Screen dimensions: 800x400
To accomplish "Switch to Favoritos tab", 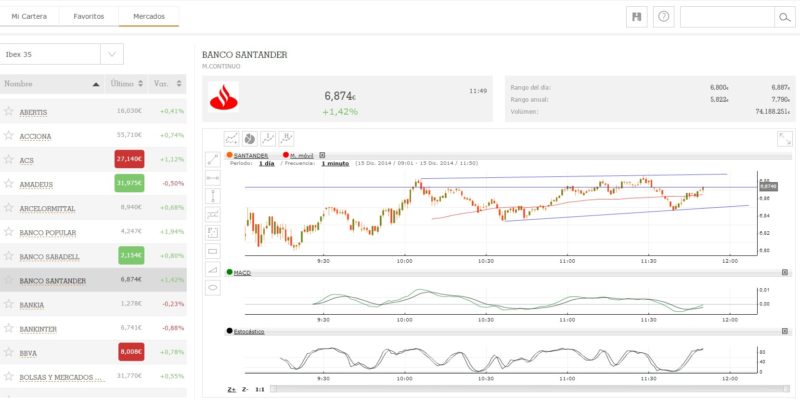I will coord(89,17).
